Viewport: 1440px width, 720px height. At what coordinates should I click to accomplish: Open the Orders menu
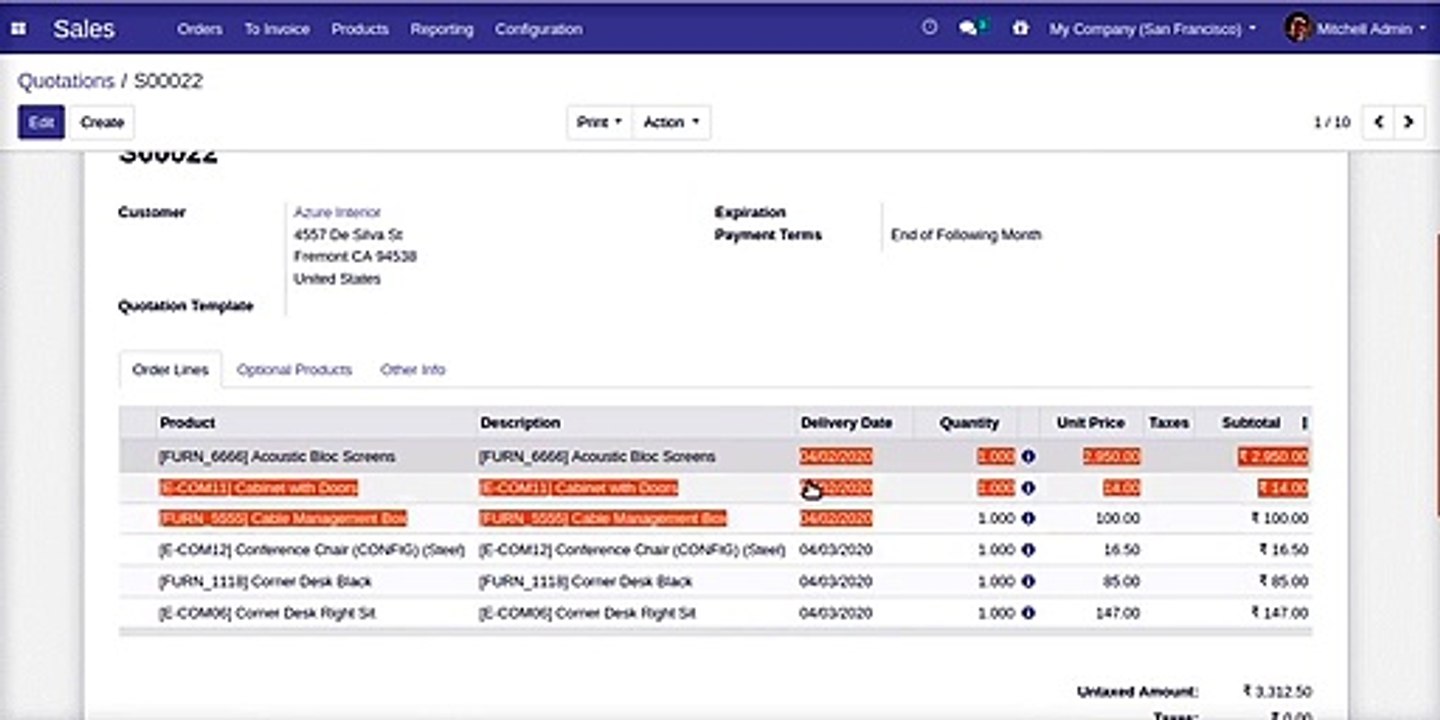pos(200,29)
